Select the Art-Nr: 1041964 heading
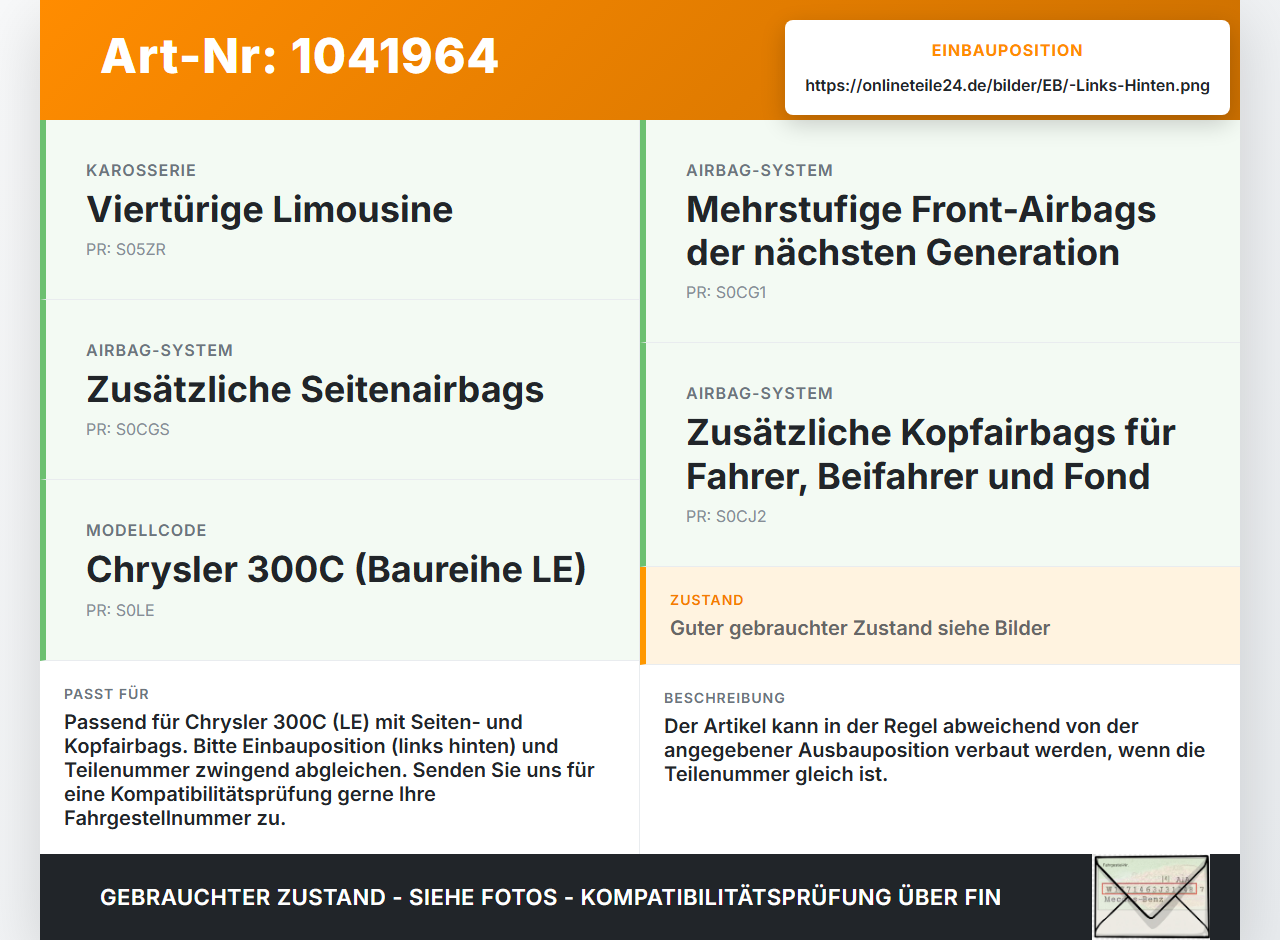Viewport: 1280px width, 940px height. [299, 56]
